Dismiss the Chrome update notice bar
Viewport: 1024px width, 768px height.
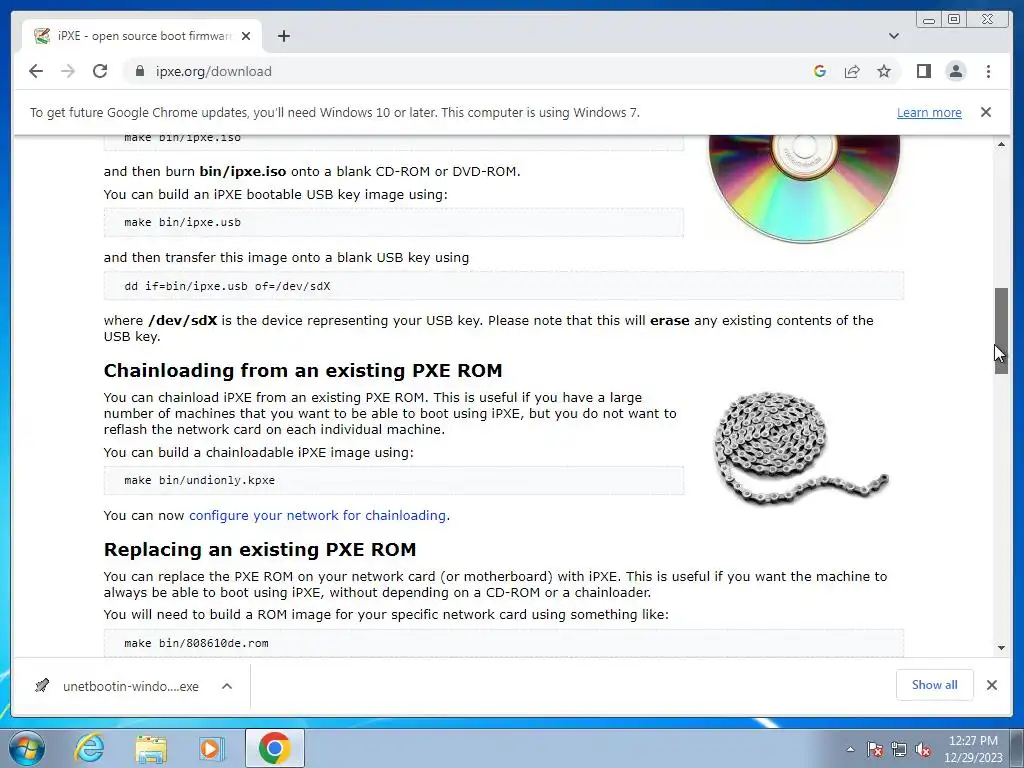[x=985, y=112]
